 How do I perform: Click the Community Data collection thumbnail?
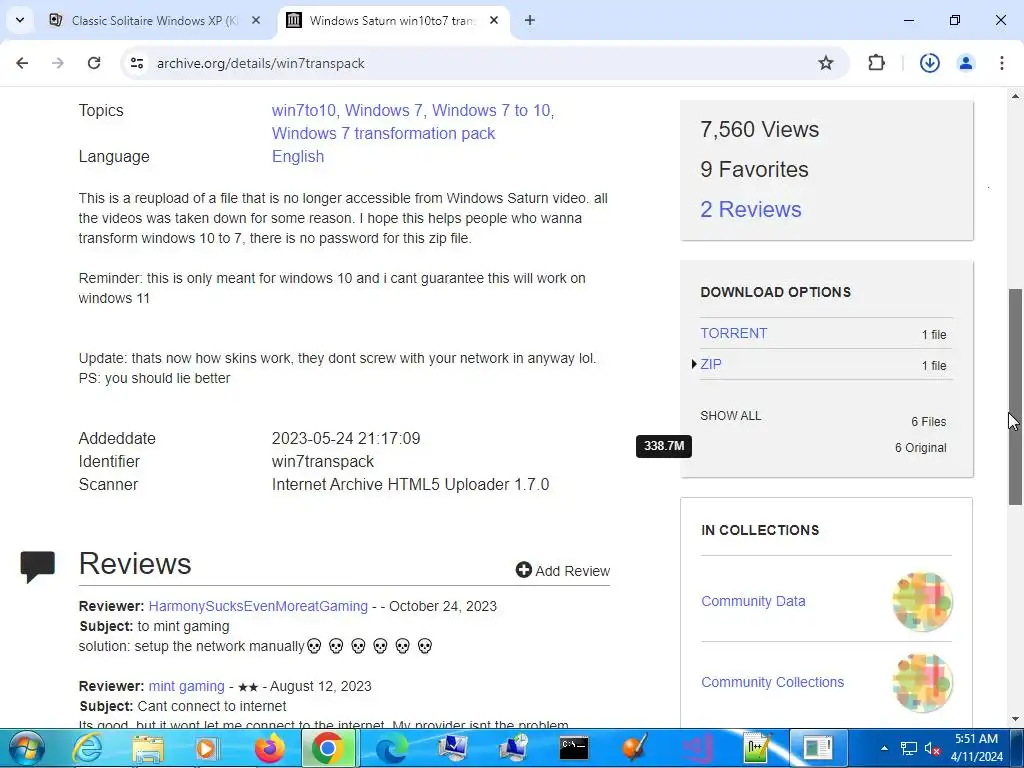pos(922,601)
